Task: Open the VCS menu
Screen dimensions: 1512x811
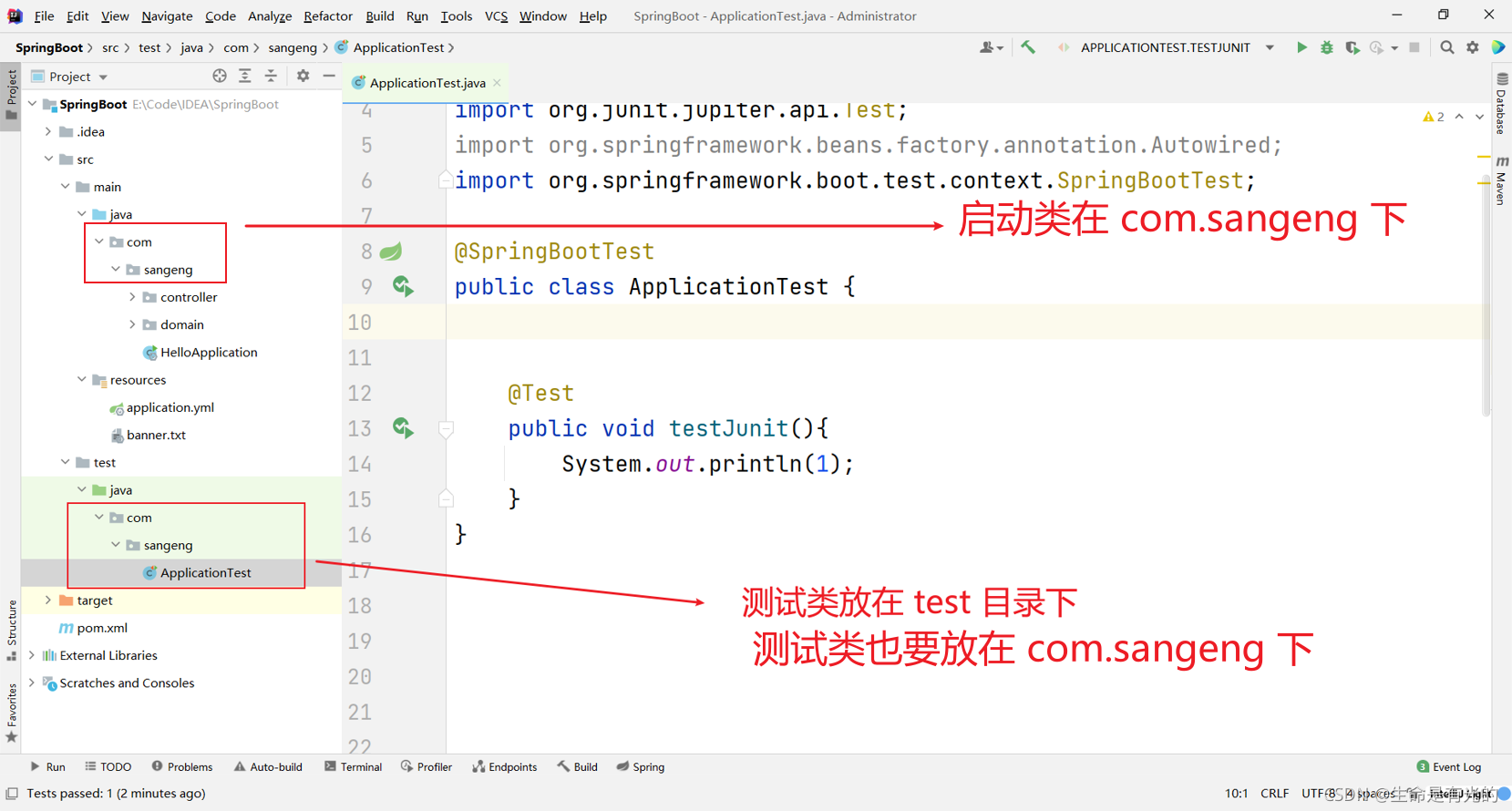Action: pos(496,15)
